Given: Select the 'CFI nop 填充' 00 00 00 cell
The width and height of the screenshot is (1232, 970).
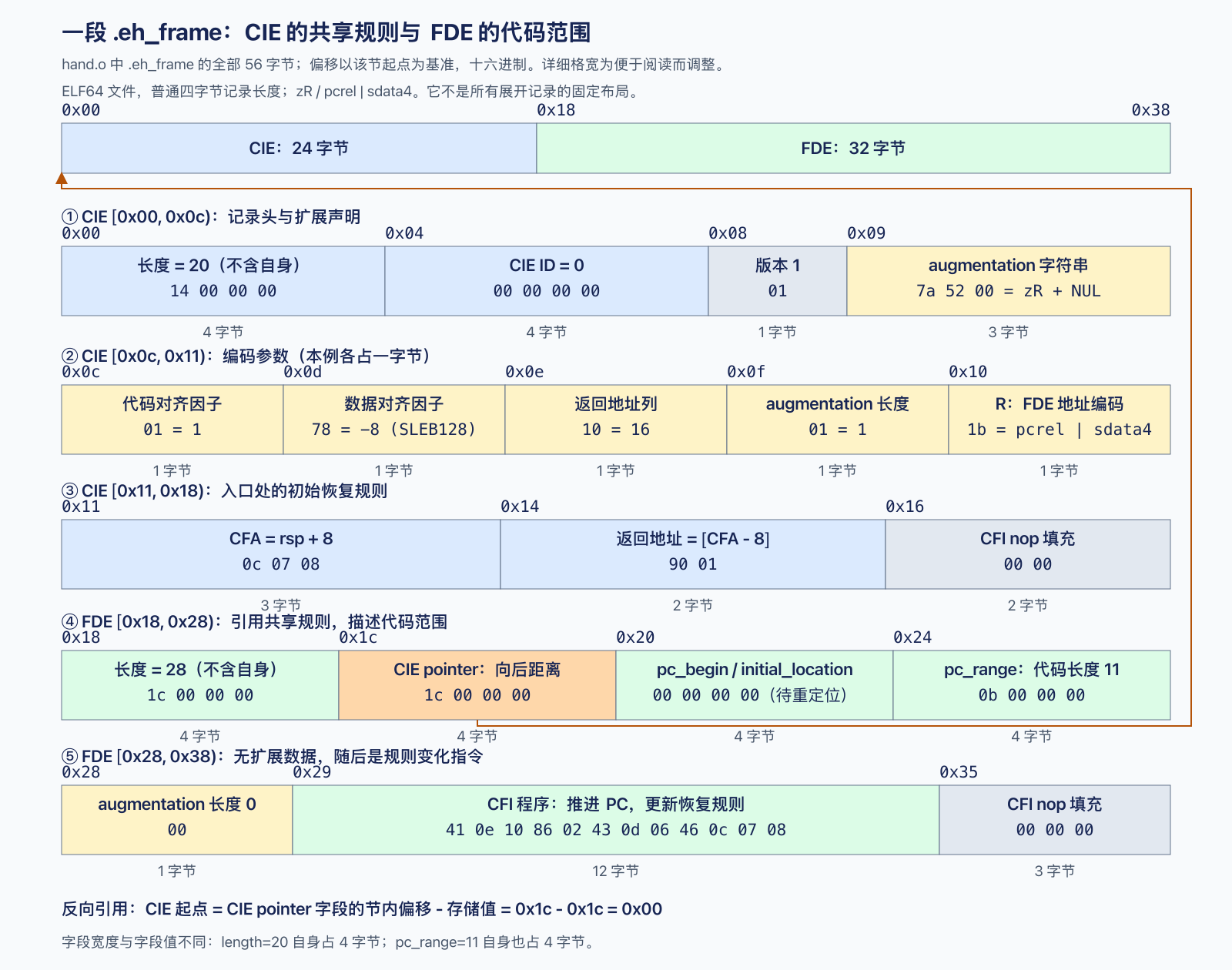Looking at the screenshot, I should coord(1055,820).
